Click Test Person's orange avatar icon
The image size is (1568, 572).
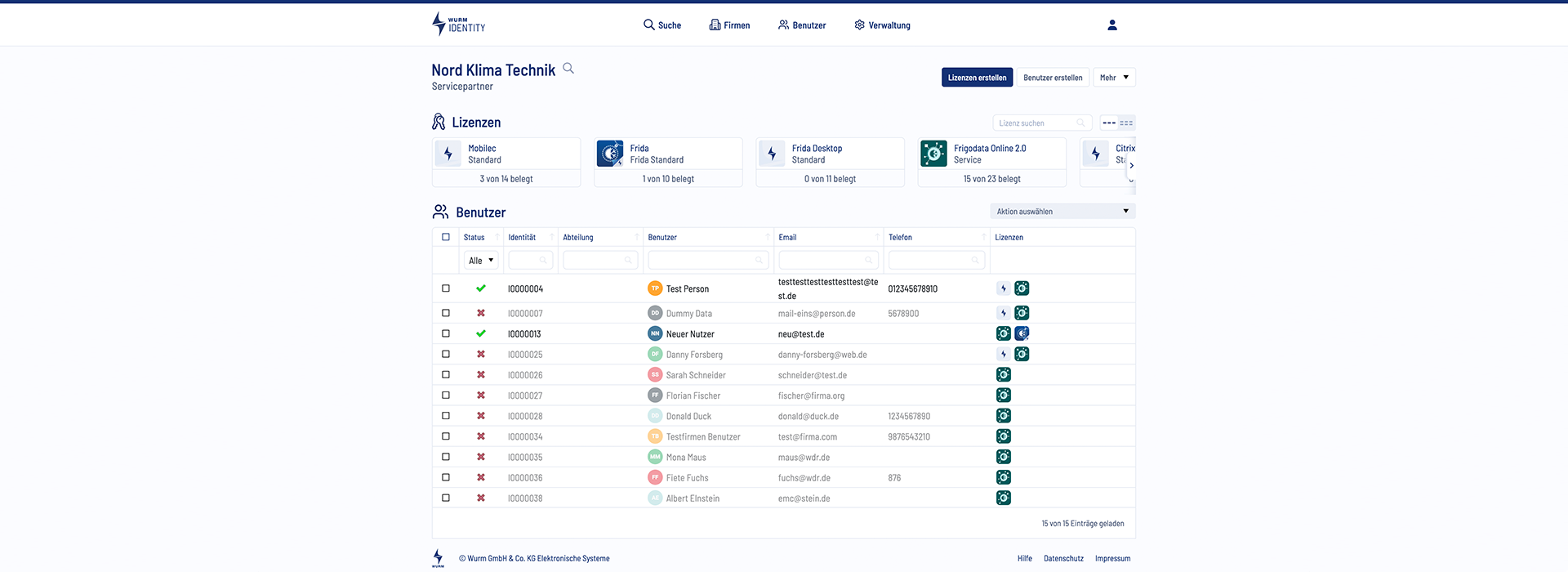[655, 288]
